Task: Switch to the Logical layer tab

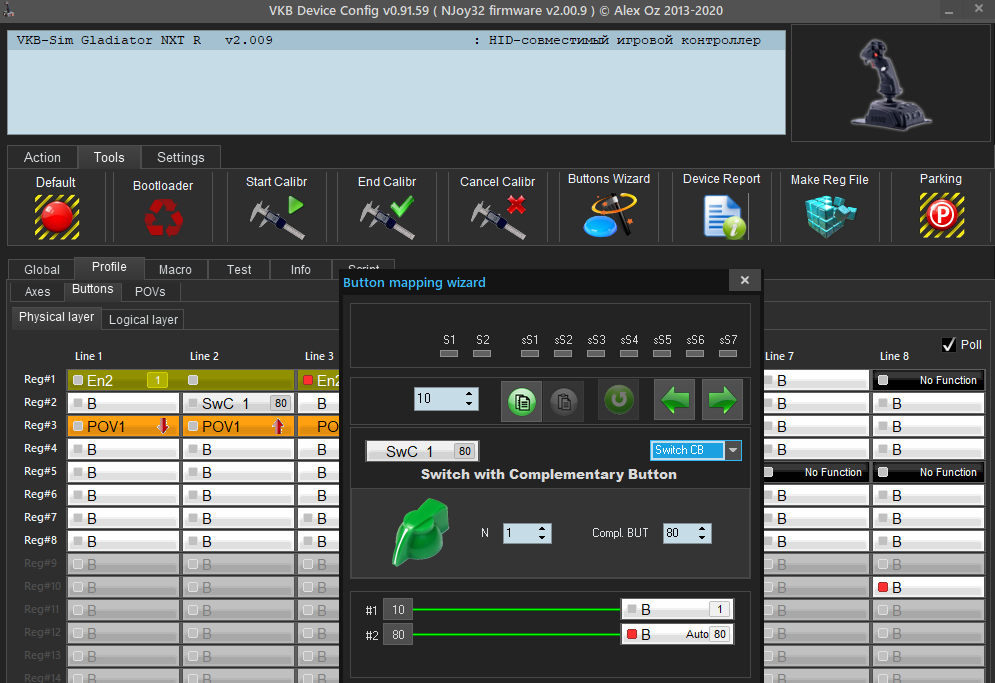Action: coord(143,319)
